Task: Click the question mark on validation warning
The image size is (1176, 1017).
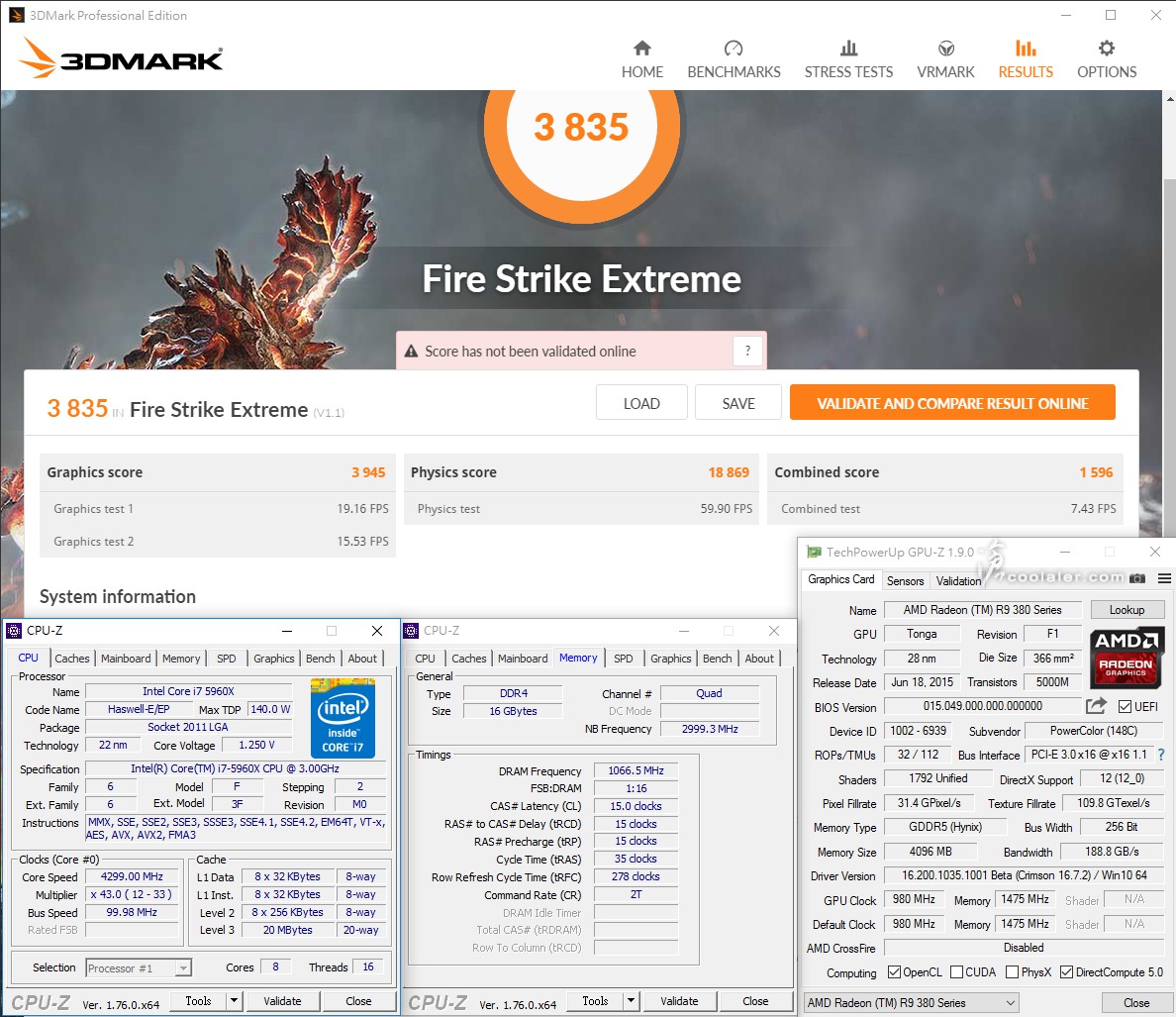Action: click(747, 351)
